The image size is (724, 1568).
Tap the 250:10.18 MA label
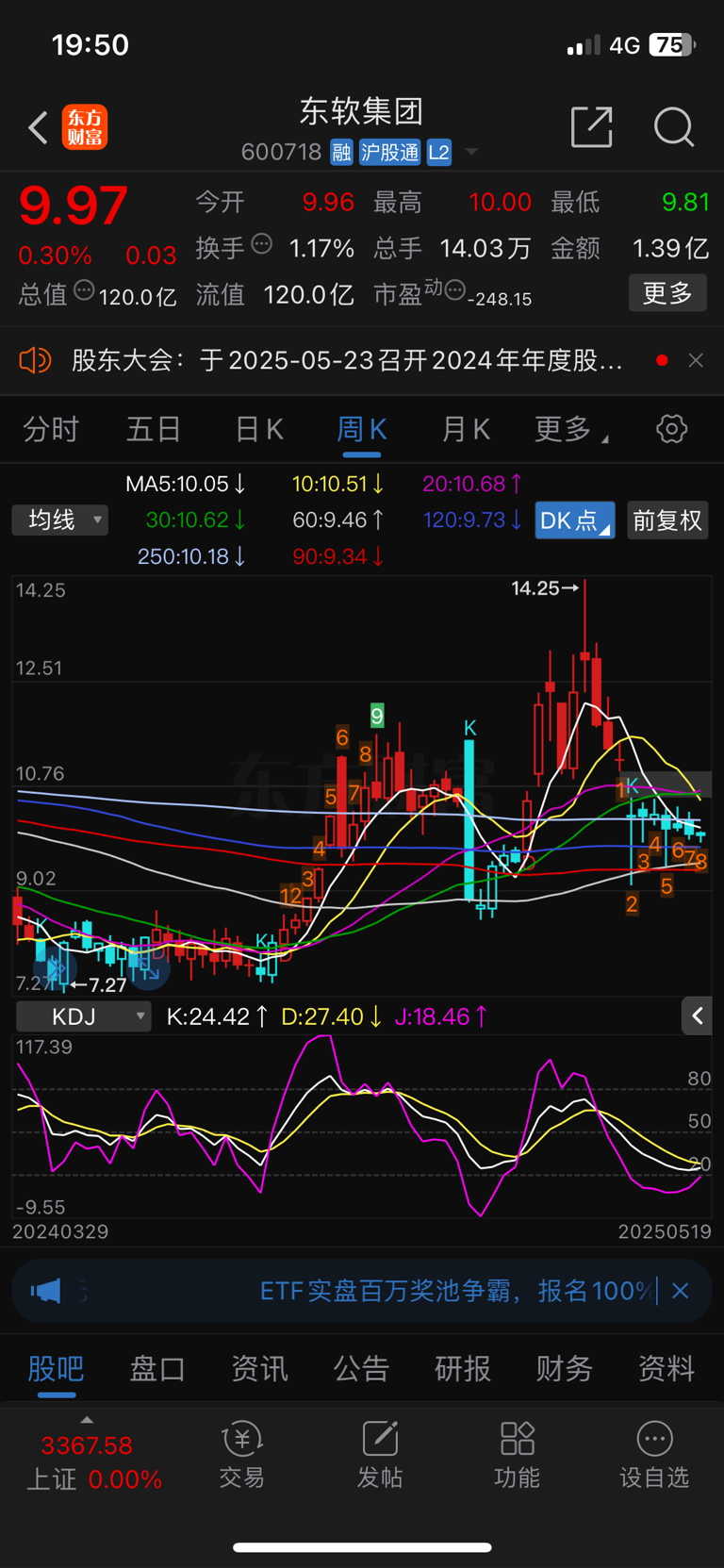tap(192, 556)
